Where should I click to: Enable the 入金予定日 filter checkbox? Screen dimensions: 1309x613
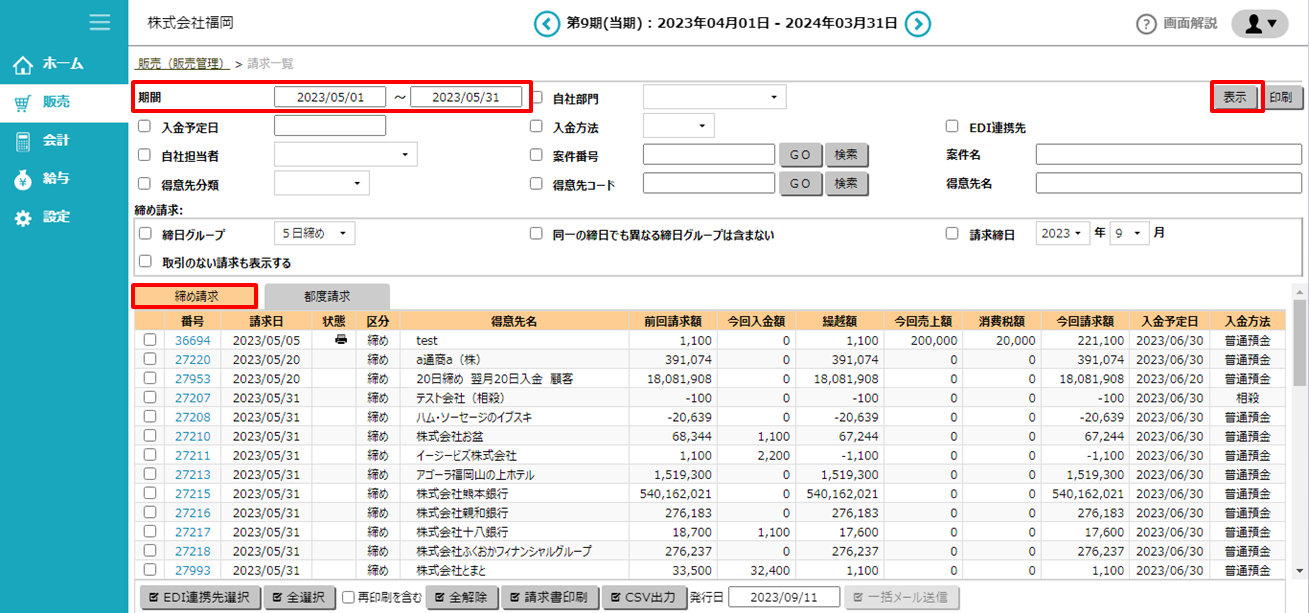(x=145, y=127)
